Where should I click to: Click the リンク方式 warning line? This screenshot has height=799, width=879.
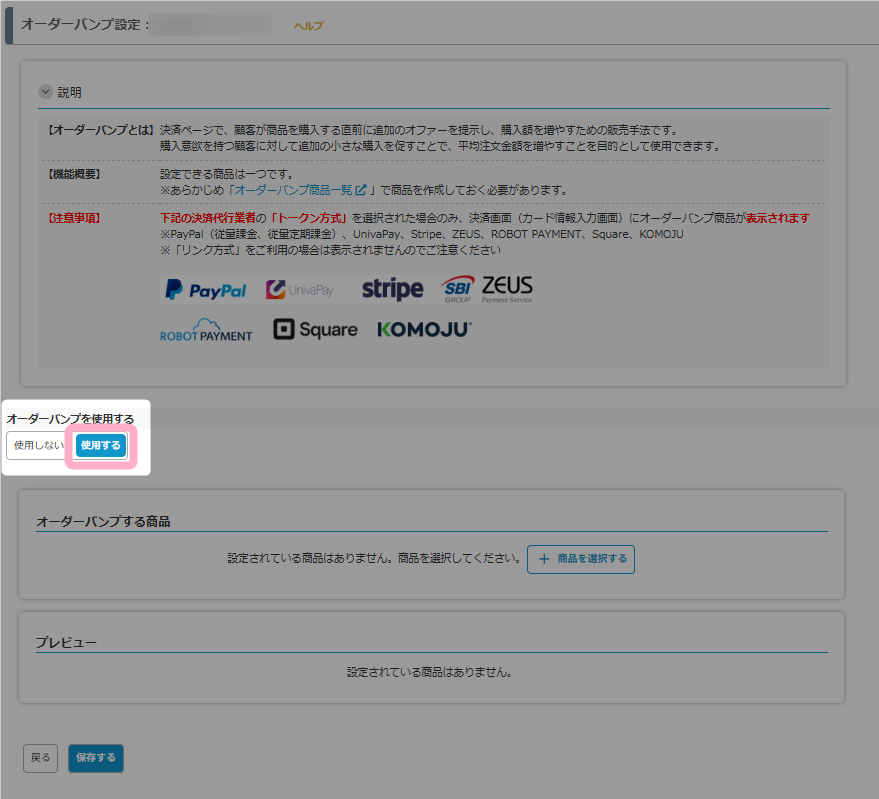click(x=330, y=250)
